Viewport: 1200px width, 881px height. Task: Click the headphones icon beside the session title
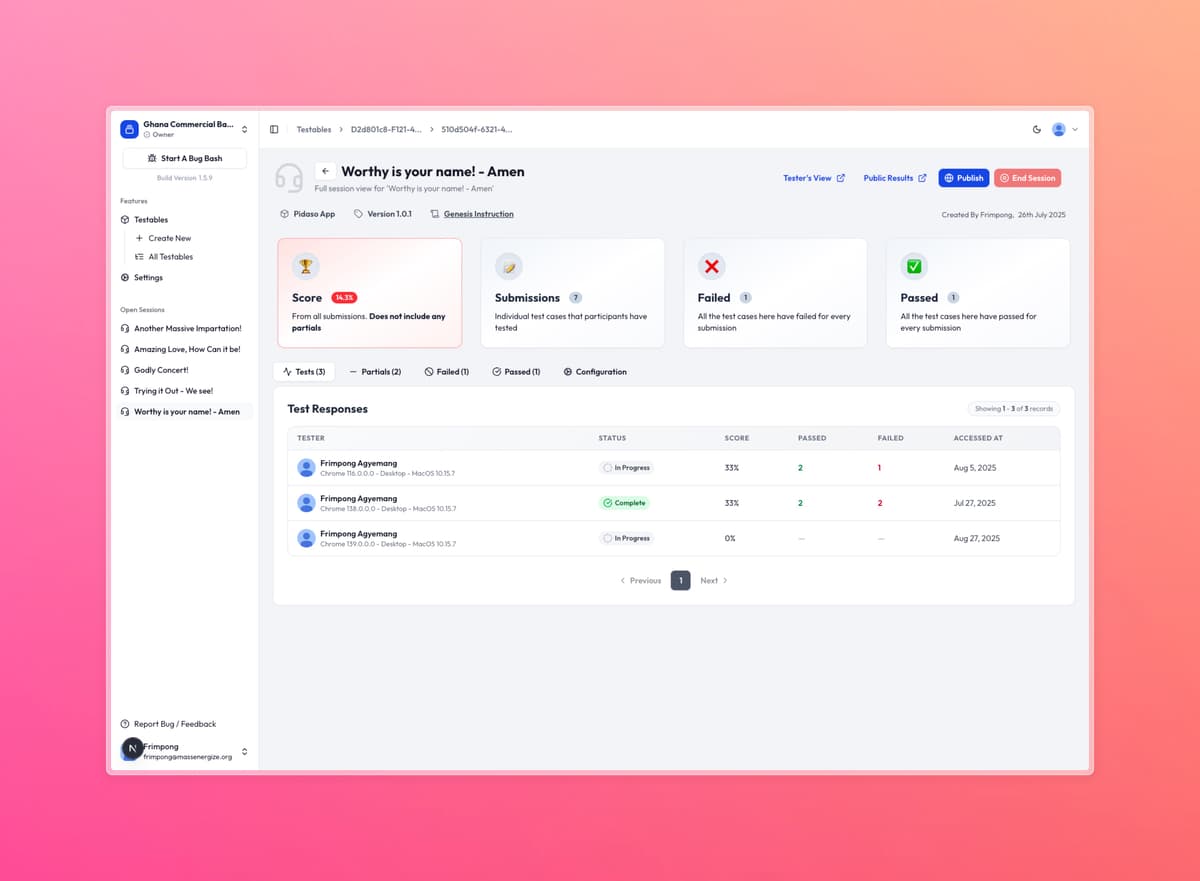(x=290, y=177)
